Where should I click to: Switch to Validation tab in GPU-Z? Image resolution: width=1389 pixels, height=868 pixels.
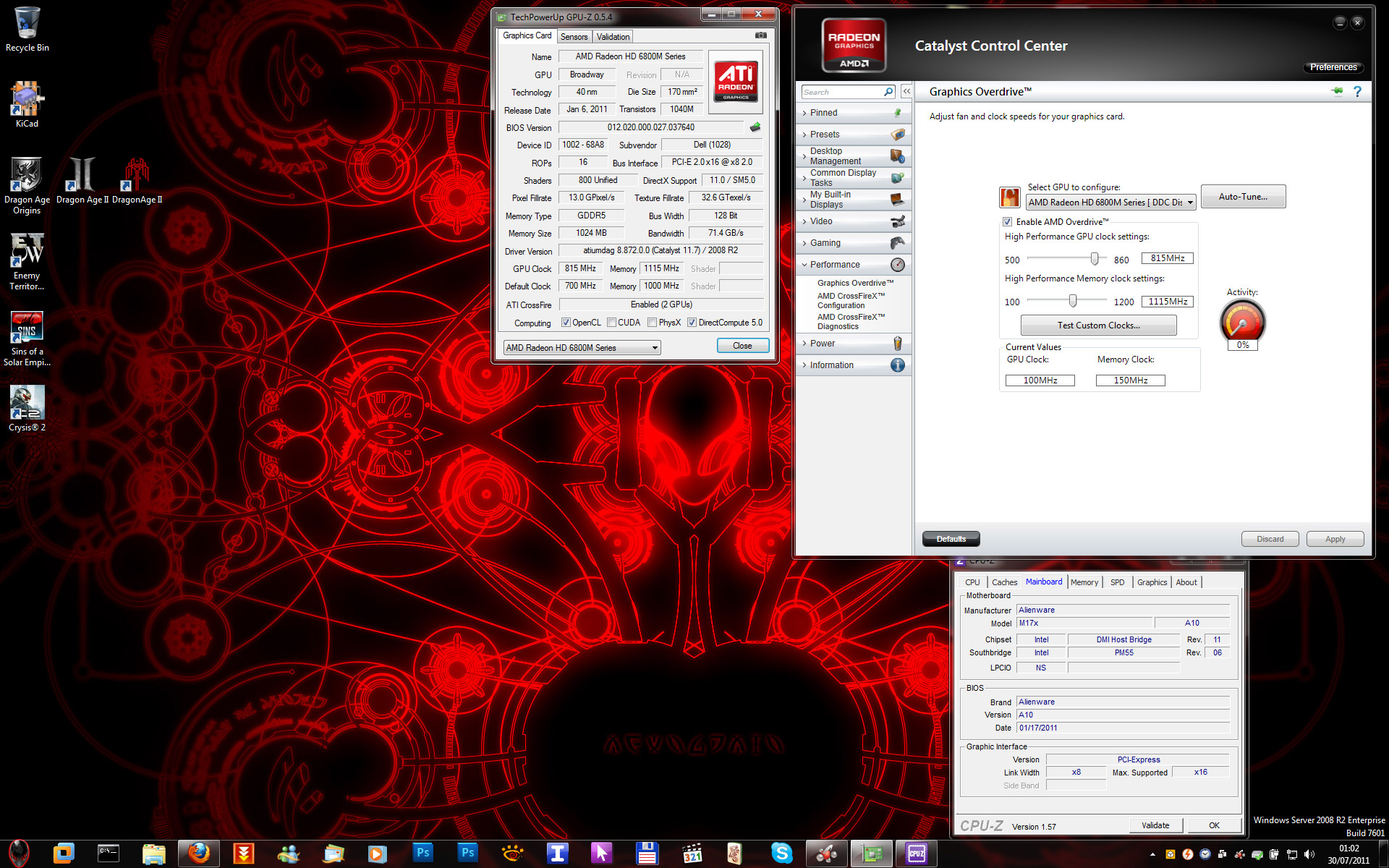tap(613, 37)
